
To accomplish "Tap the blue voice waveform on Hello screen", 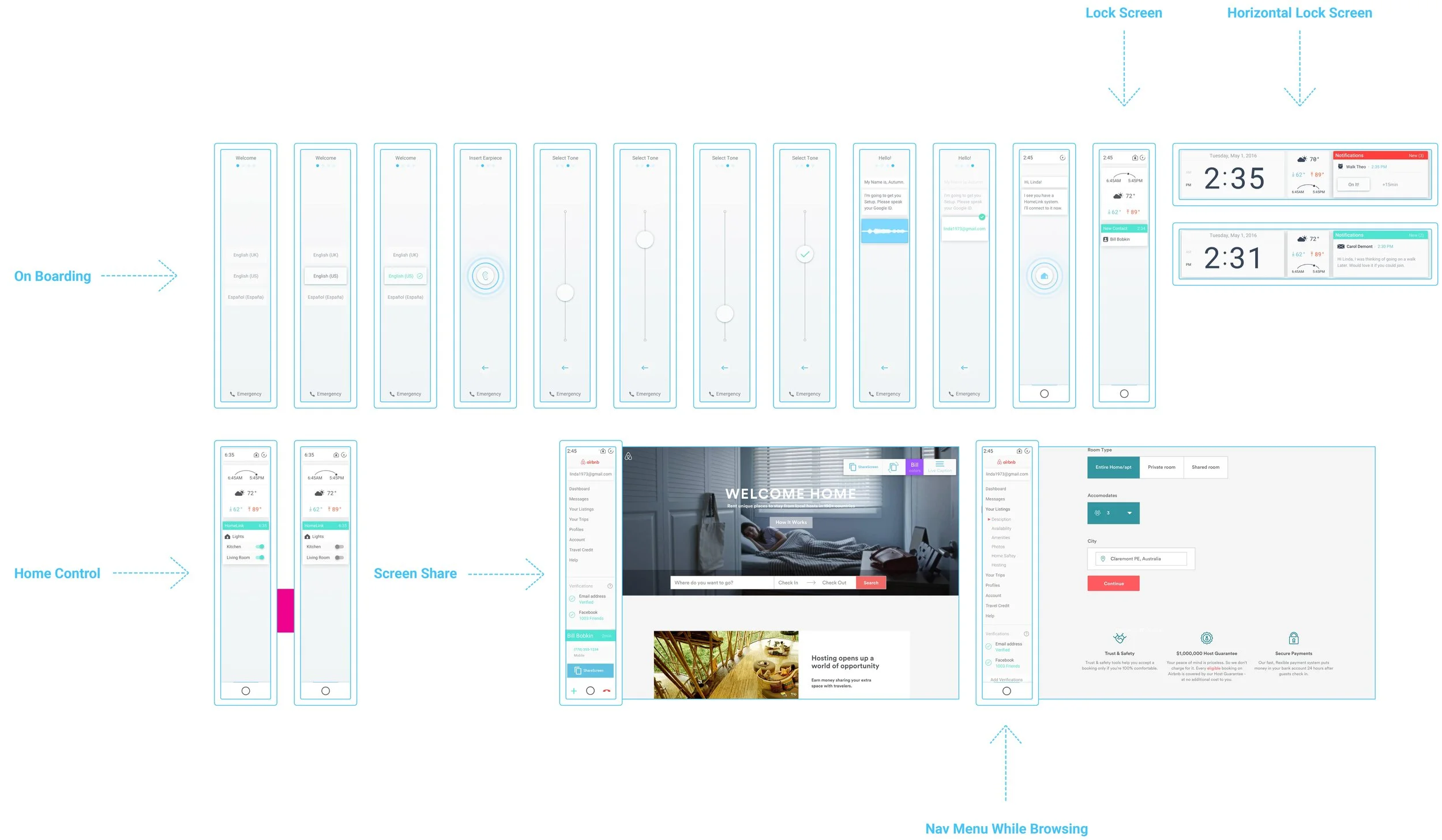I will tap(884, 231).
